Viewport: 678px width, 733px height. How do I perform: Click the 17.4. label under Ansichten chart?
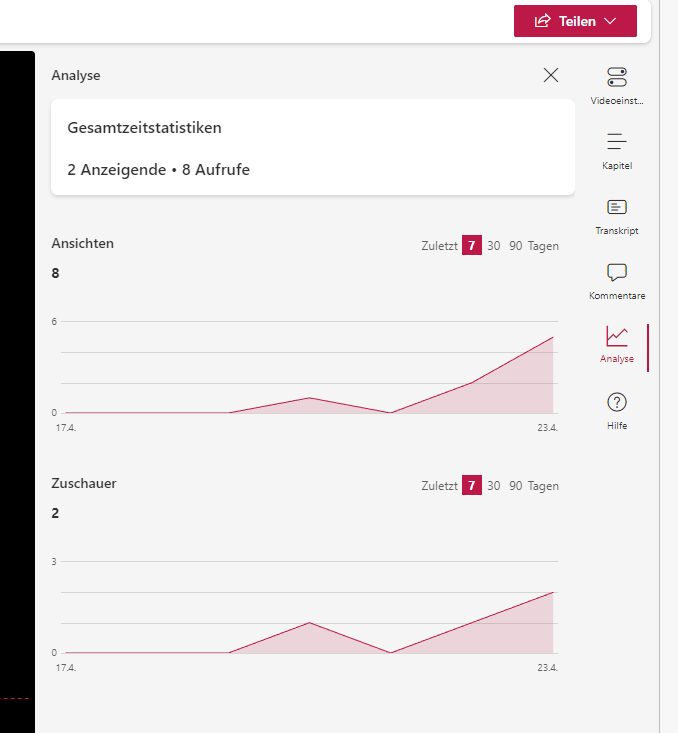click(66, 428)
